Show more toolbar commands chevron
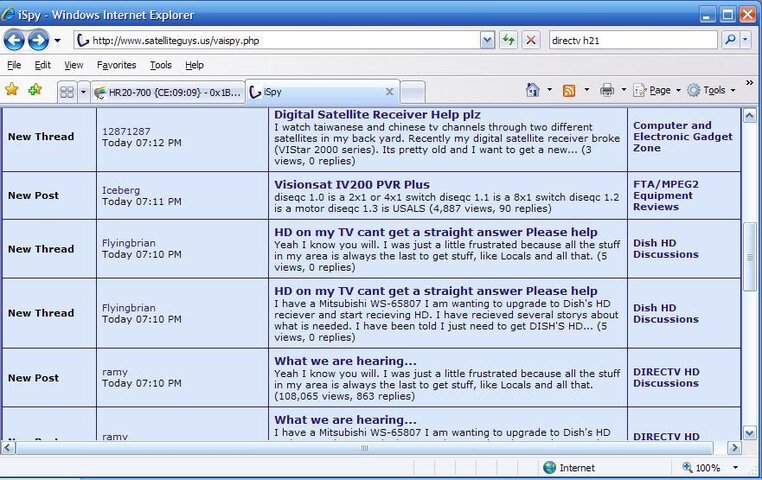The image size is (762, 480). coord(750,83)
